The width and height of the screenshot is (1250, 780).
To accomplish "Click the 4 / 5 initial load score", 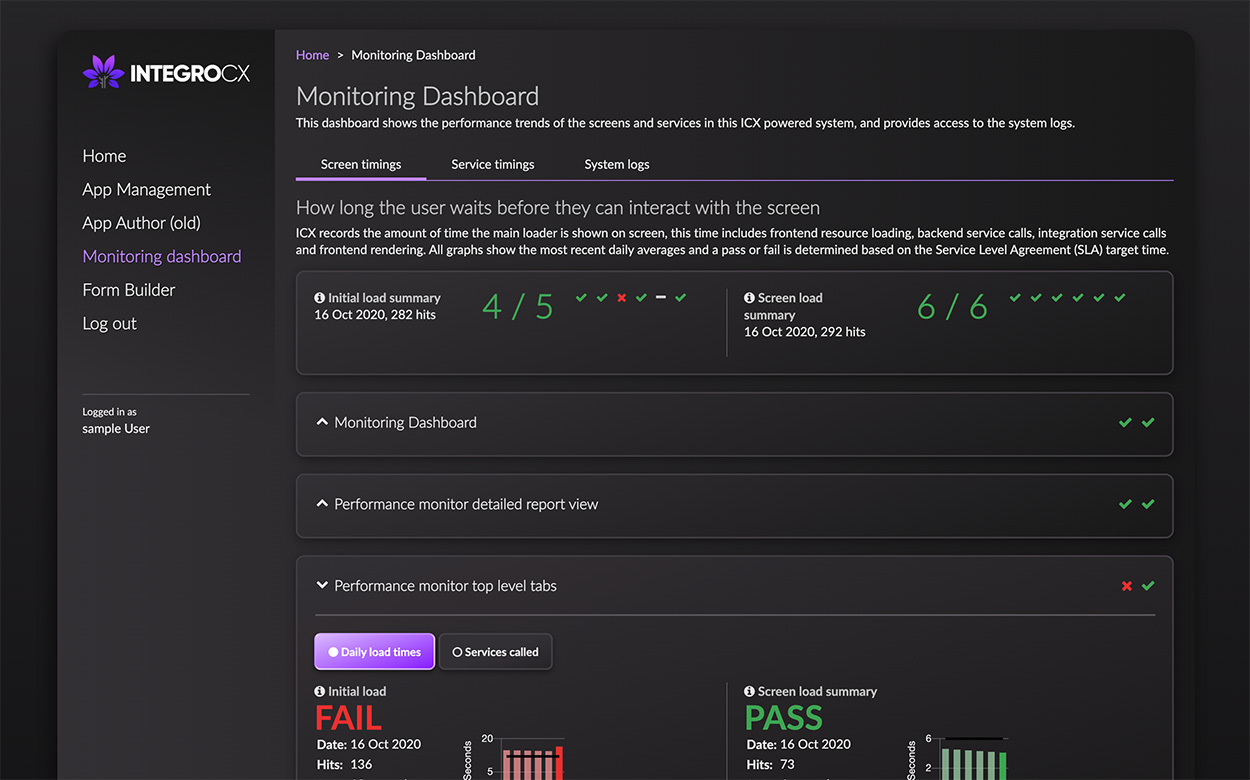I will (x=518, y=307).
